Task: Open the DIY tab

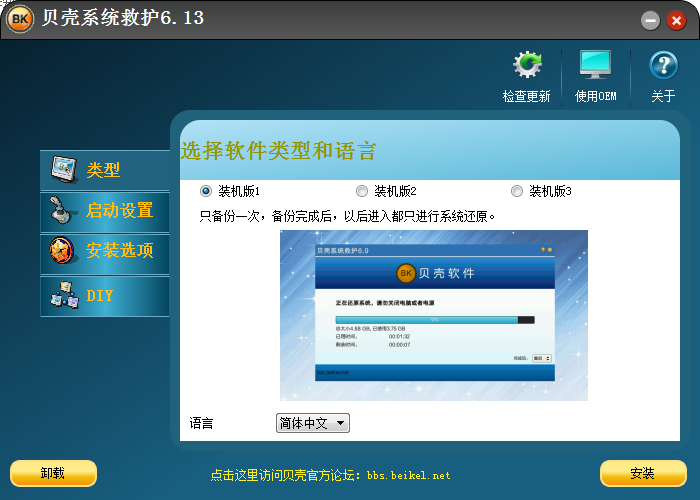Action: 100,296
